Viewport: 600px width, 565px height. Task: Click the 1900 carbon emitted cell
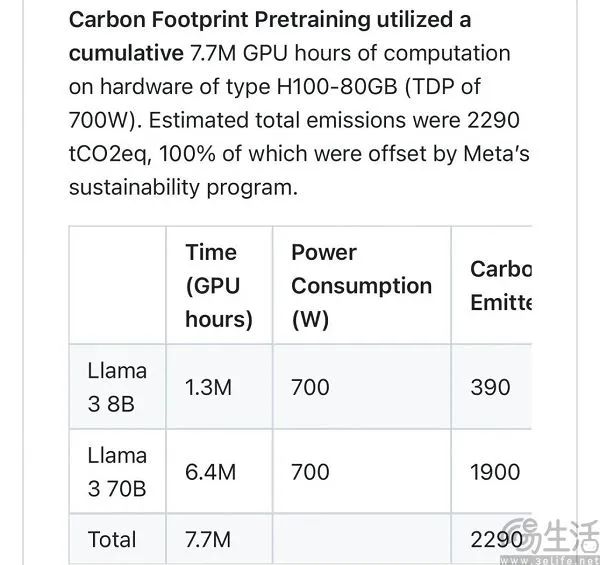click(x=495, y=472)
